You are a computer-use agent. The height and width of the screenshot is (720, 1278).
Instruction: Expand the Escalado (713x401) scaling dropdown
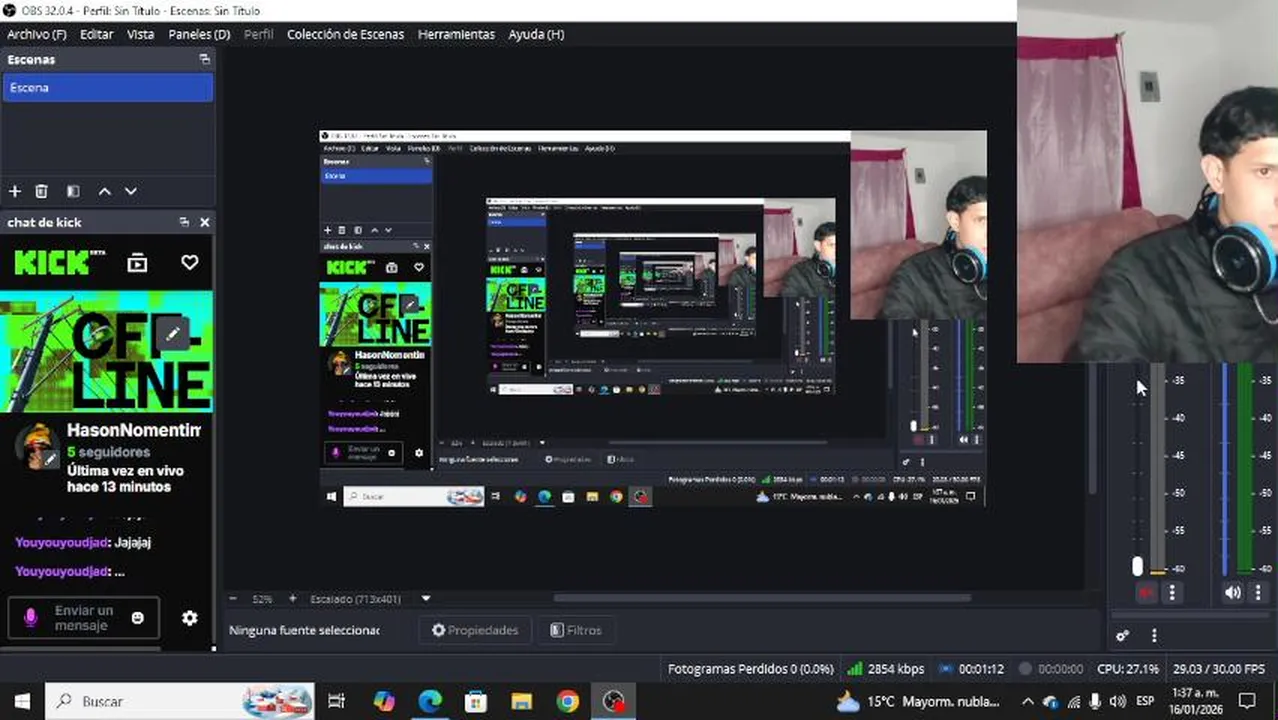tap(426, 599)
